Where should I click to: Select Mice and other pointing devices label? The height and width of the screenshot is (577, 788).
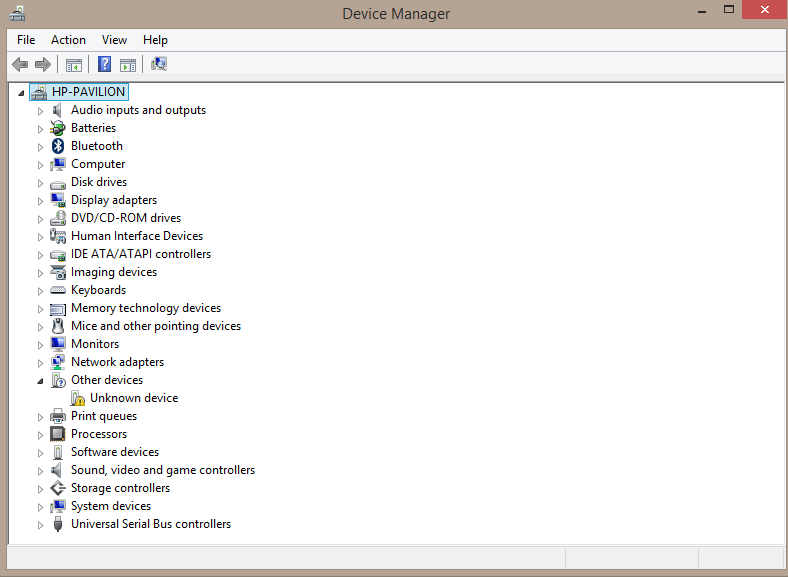(x=156, y=326)
